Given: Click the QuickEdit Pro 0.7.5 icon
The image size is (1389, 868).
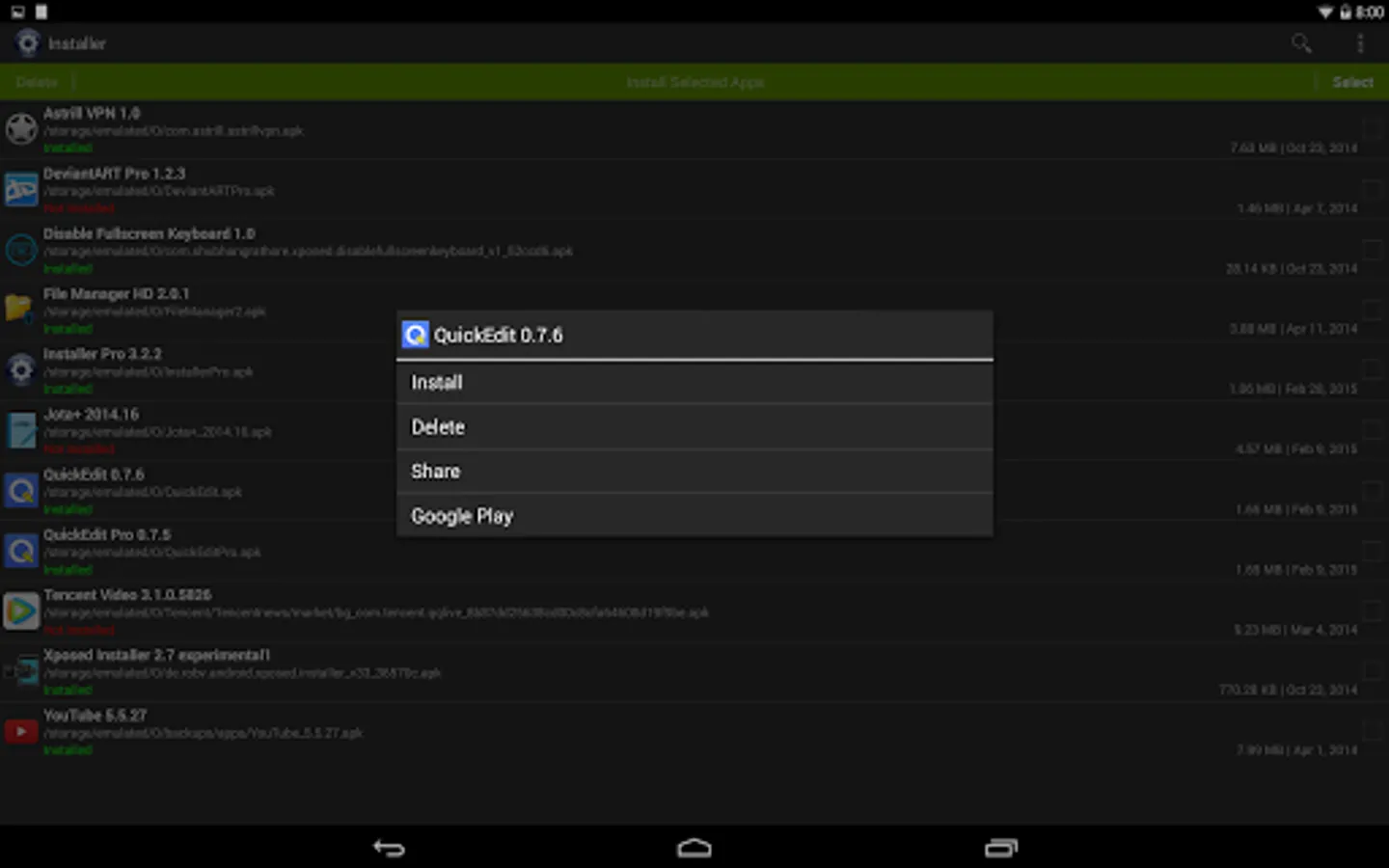Looking at the screenshot, I should [21, 551].
